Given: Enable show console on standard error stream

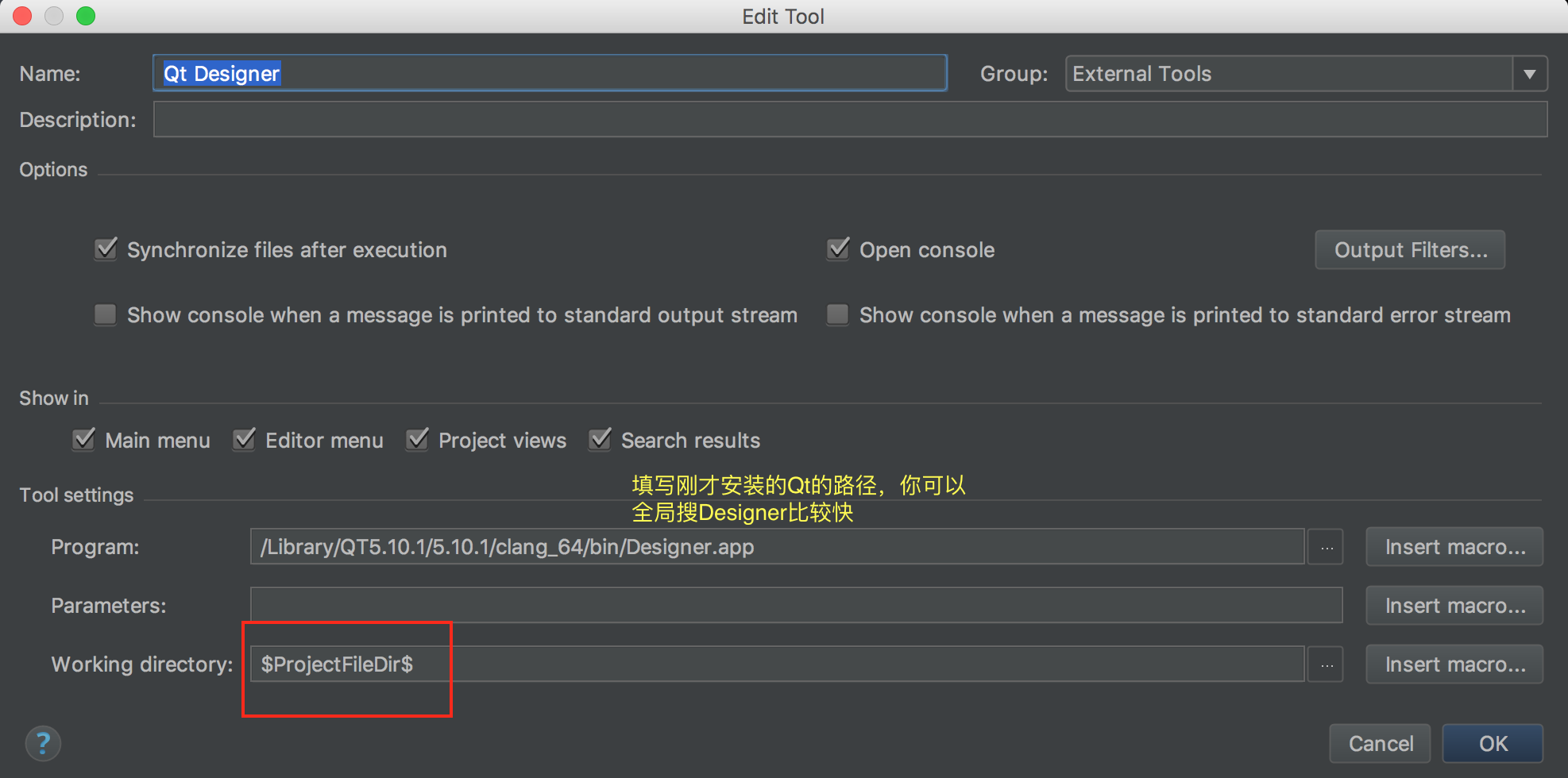Looking at the screenshot, I should tap(838, 314).
